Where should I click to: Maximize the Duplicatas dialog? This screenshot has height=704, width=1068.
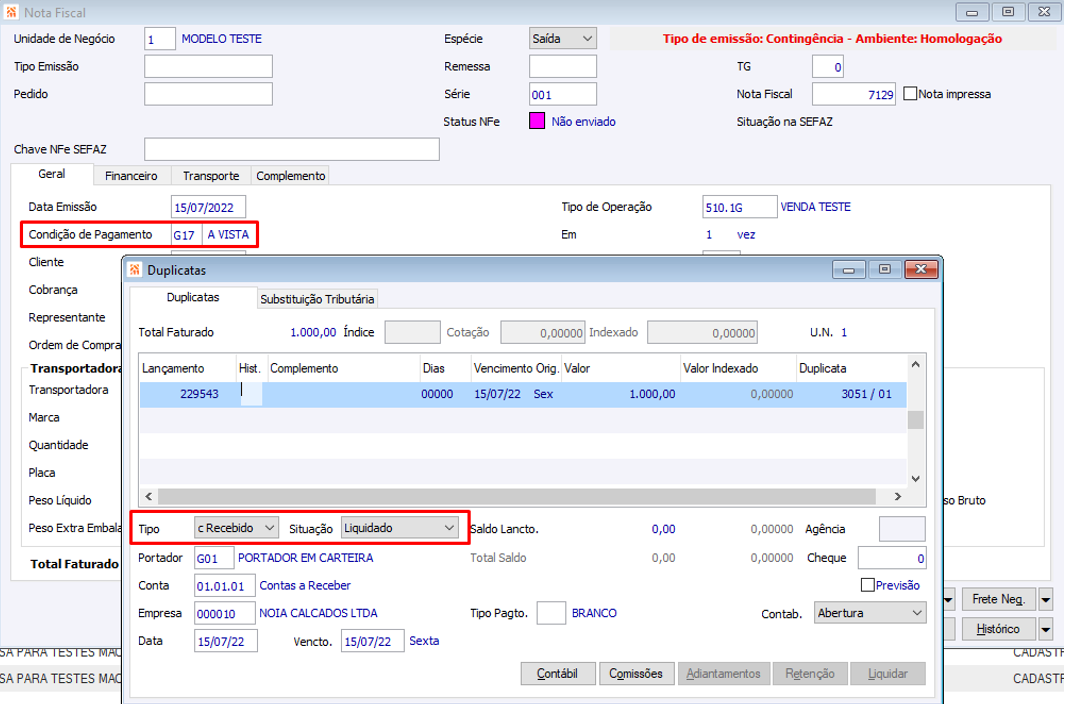[x=885, y=270]
